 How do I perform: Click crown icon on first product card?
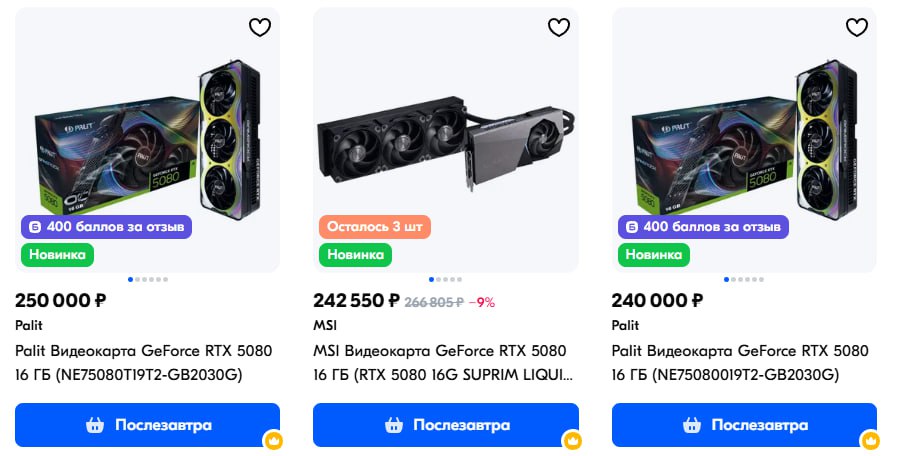(x=274, y=440)
